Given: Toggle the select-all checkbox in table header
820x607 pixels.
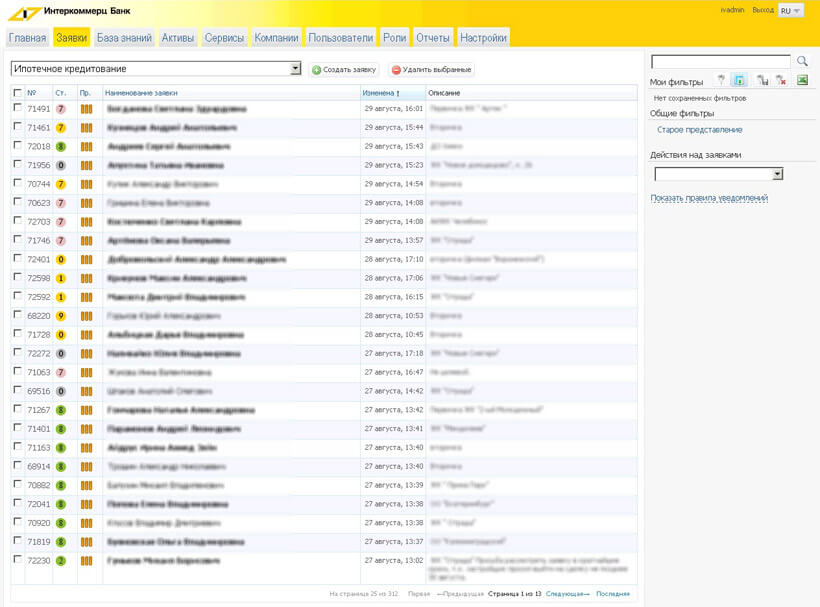Looking at the screenshot, I should point(17,92).
